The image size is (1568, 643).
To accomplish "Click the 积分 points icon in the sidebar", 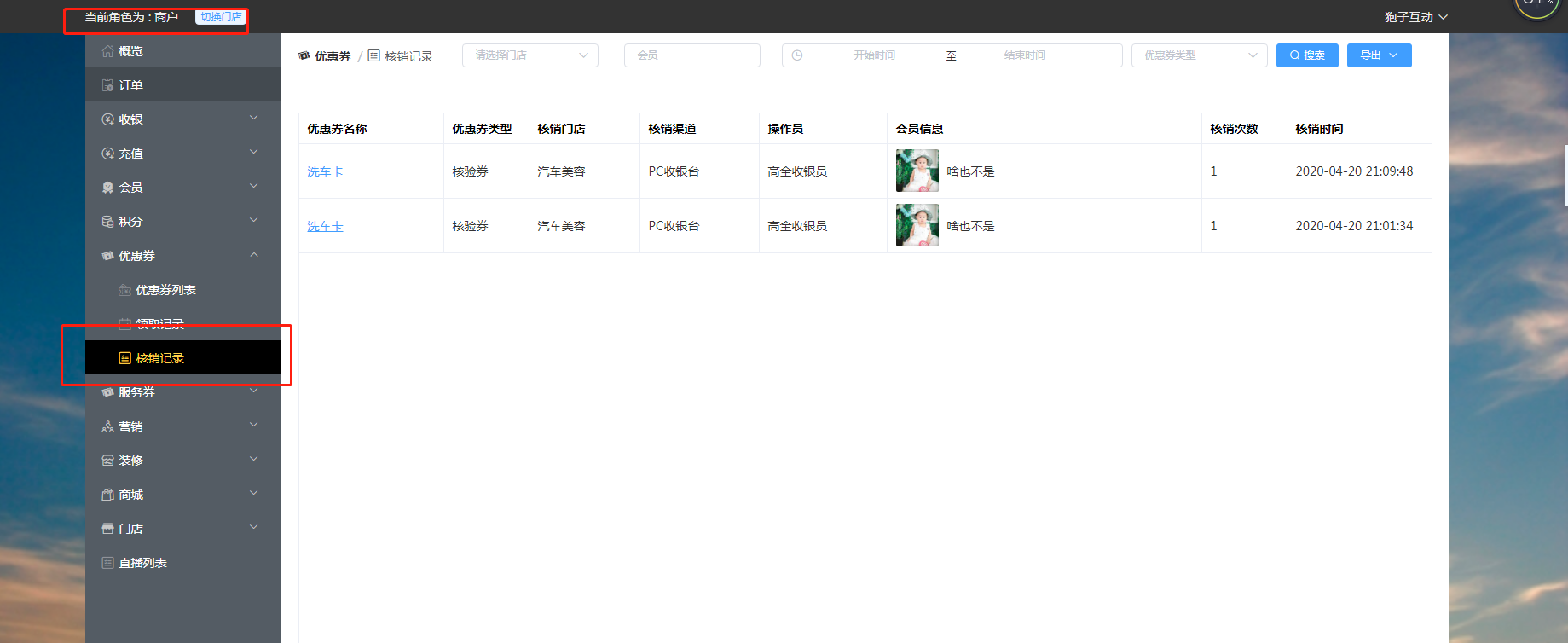I will point(107,222).
